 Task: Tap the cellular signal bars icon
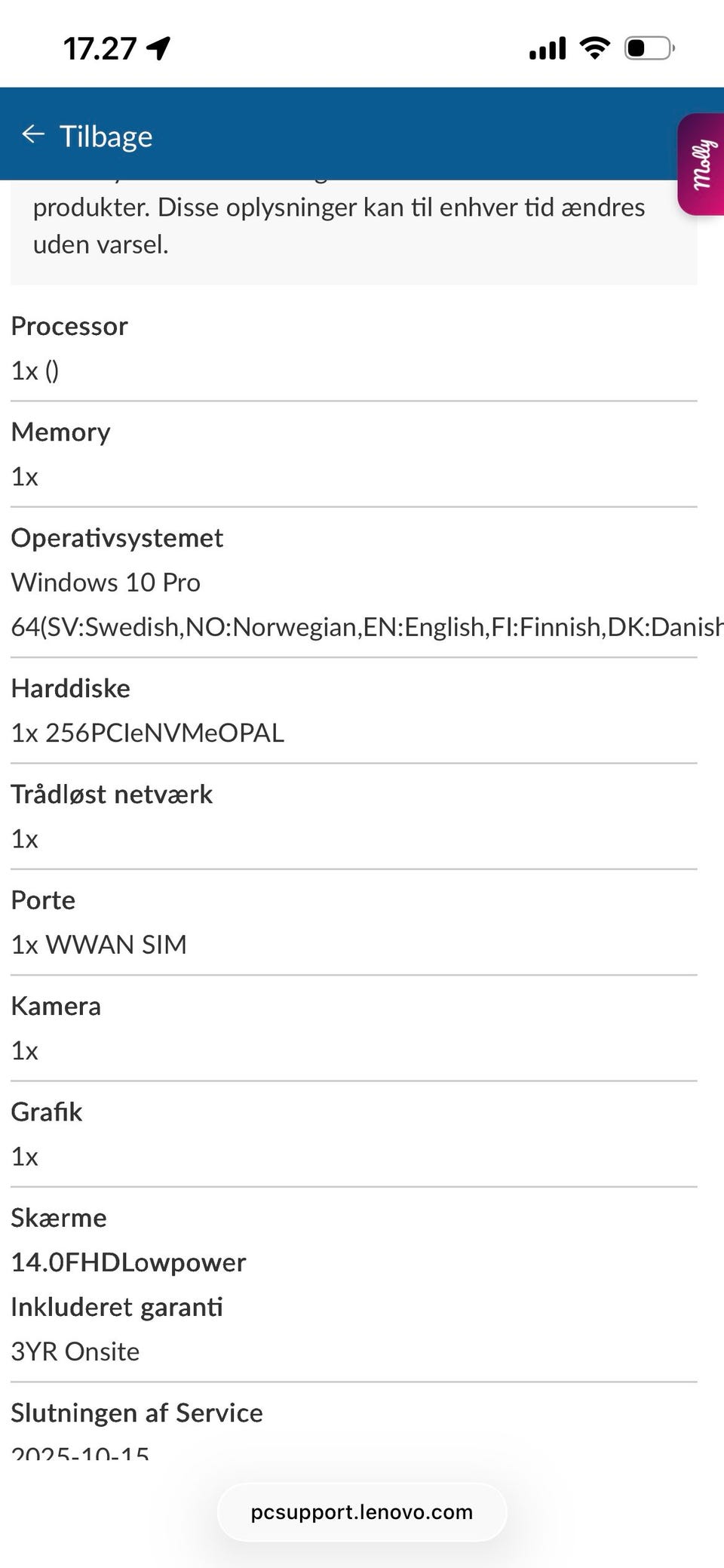(548, 49)
